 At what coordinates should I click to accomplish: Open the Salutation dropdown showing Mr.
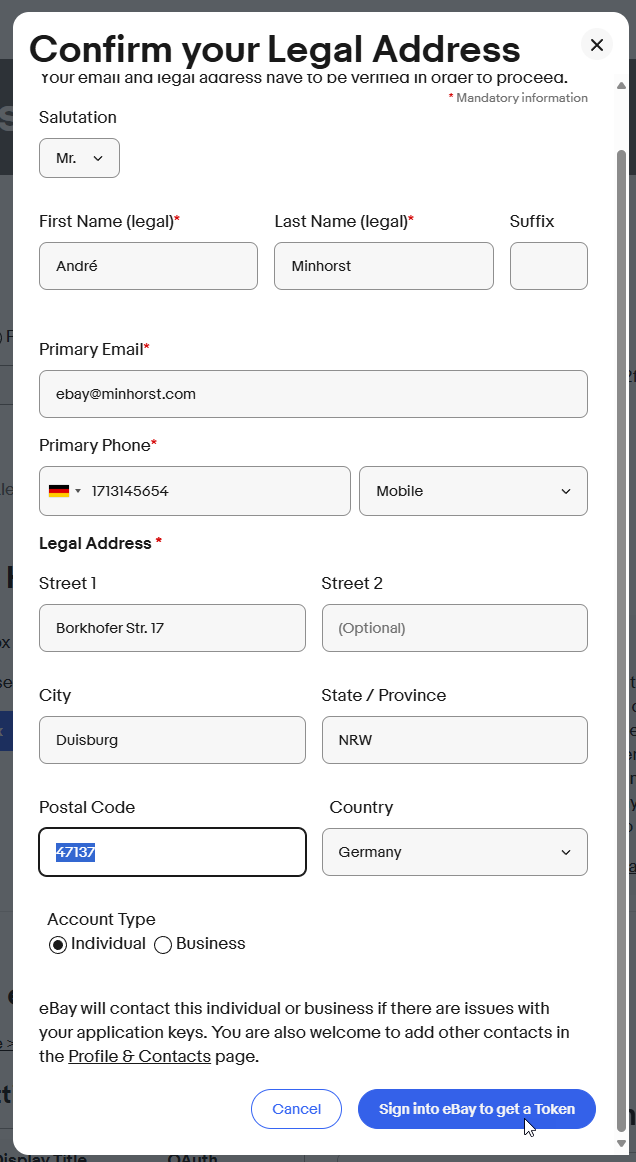tap(79, 157)
